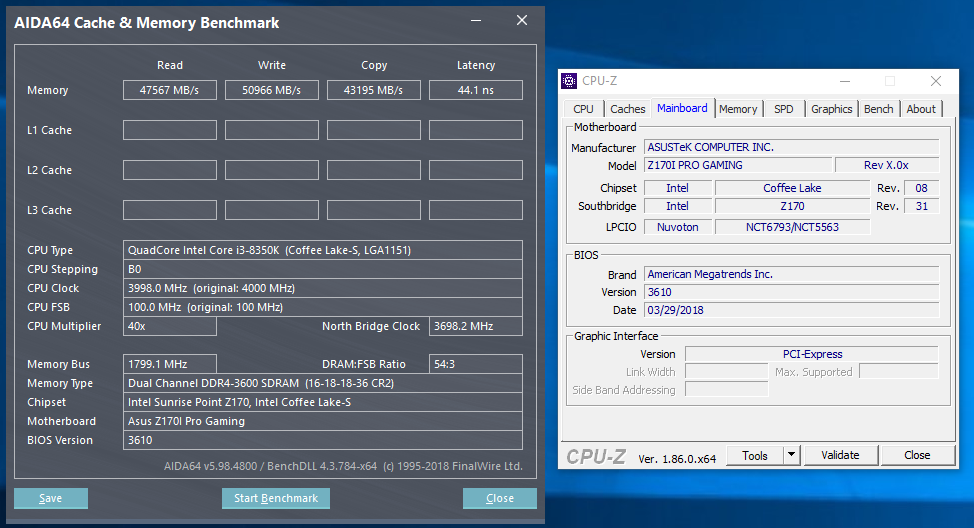
Task: Click the CPU FSB value 100.0 MHz
Action: click(322, 307)
